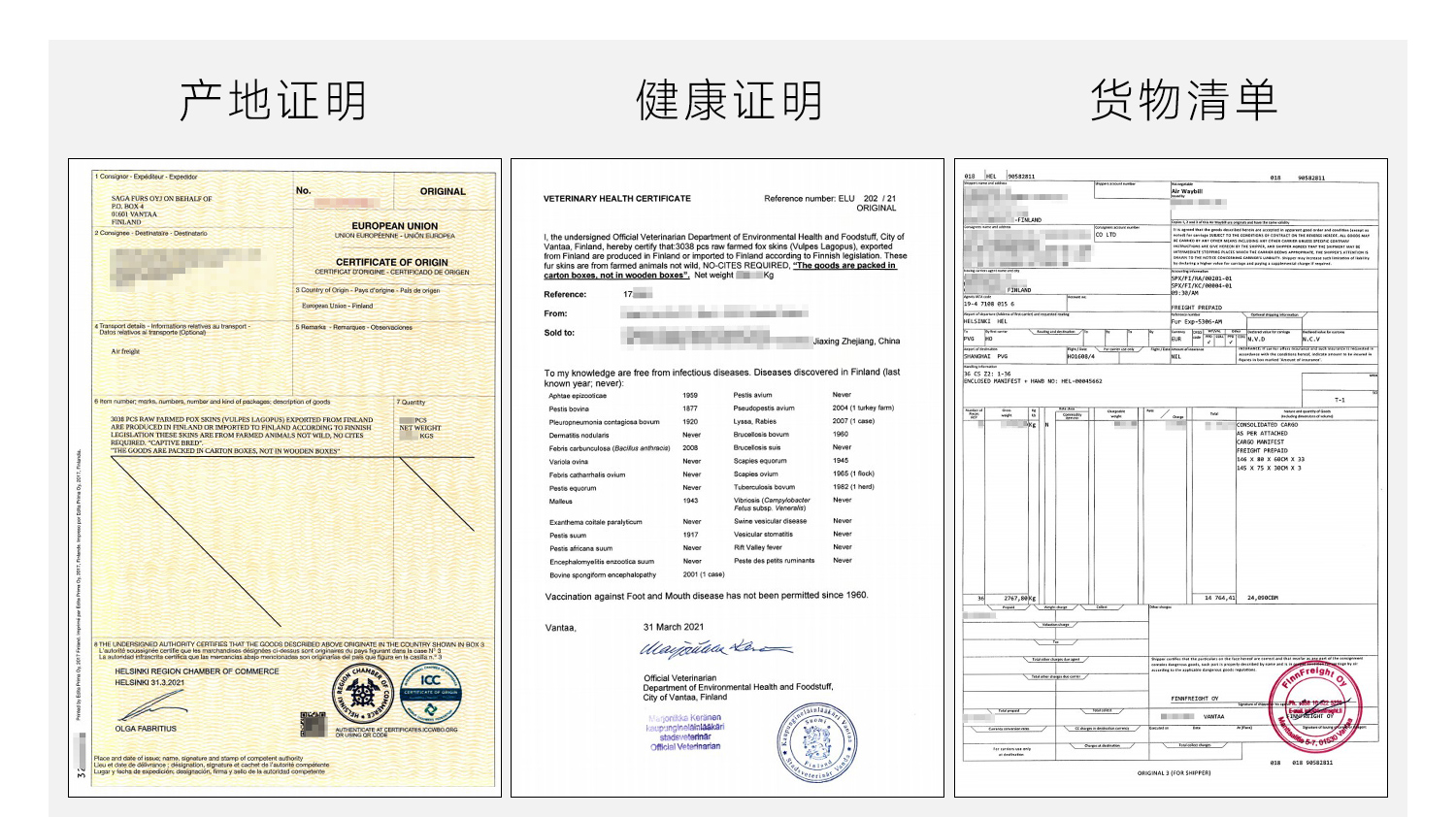
Task: Click the Foot and Mouth vaccination statement
Action: (707, 596)
